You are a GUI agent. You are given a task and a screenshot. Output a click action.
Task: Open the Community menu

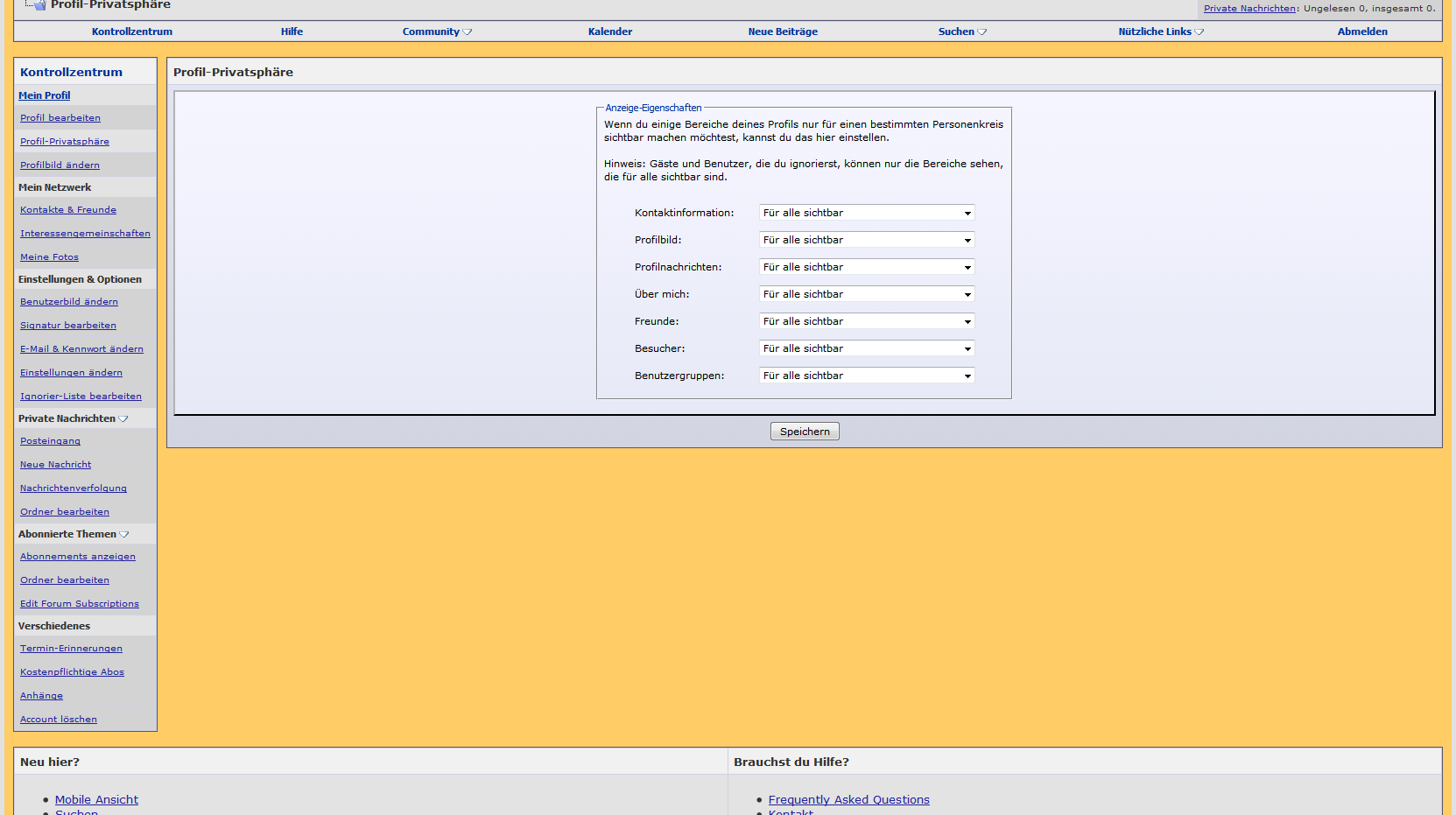[436, 32]
